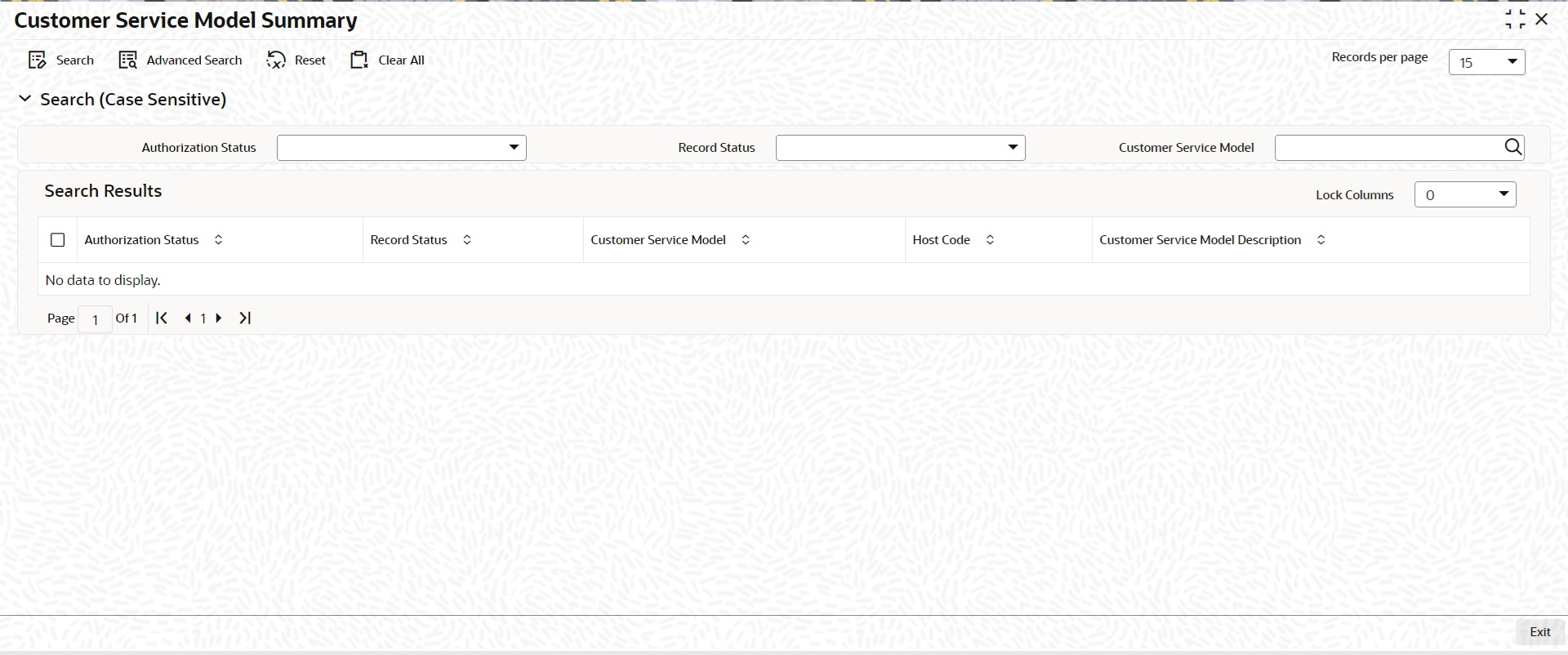
Task: Go to the first page
Action: pyautogui.click(x=162, y=318)
